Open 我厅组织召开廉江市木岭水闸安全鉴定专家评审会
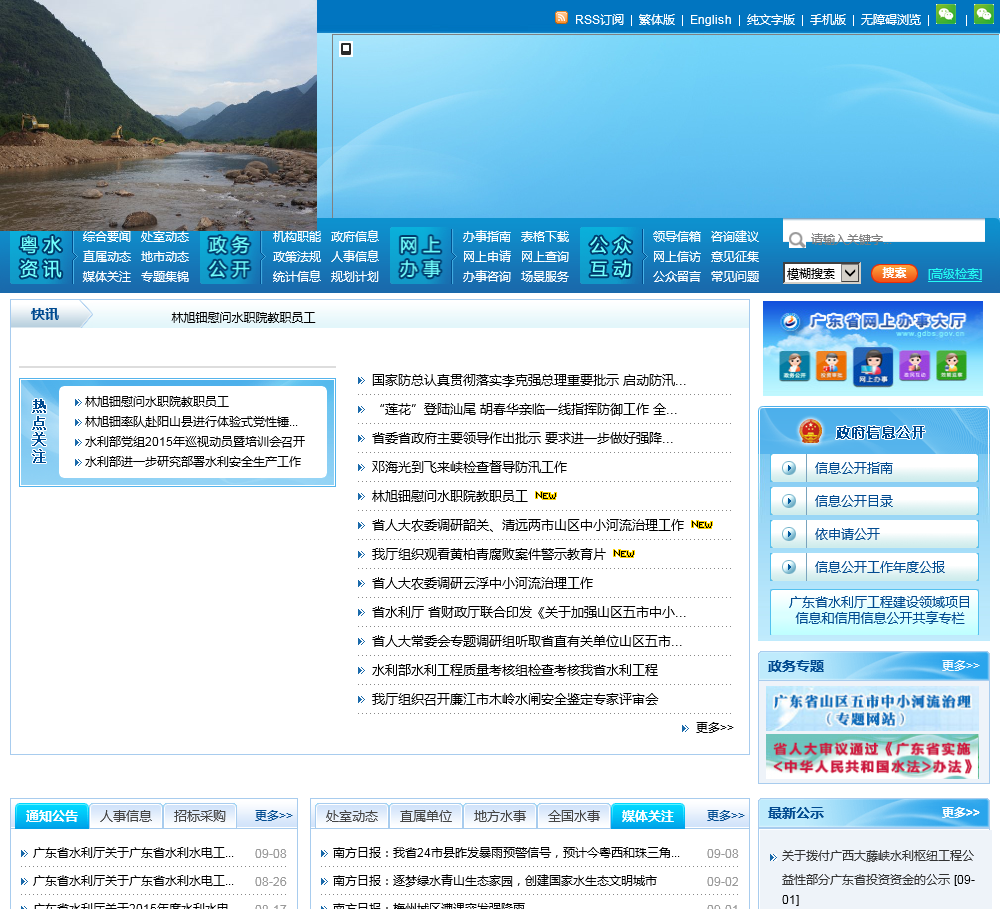The width and height of the screenshot is (1000, 909). coord(515,699)
